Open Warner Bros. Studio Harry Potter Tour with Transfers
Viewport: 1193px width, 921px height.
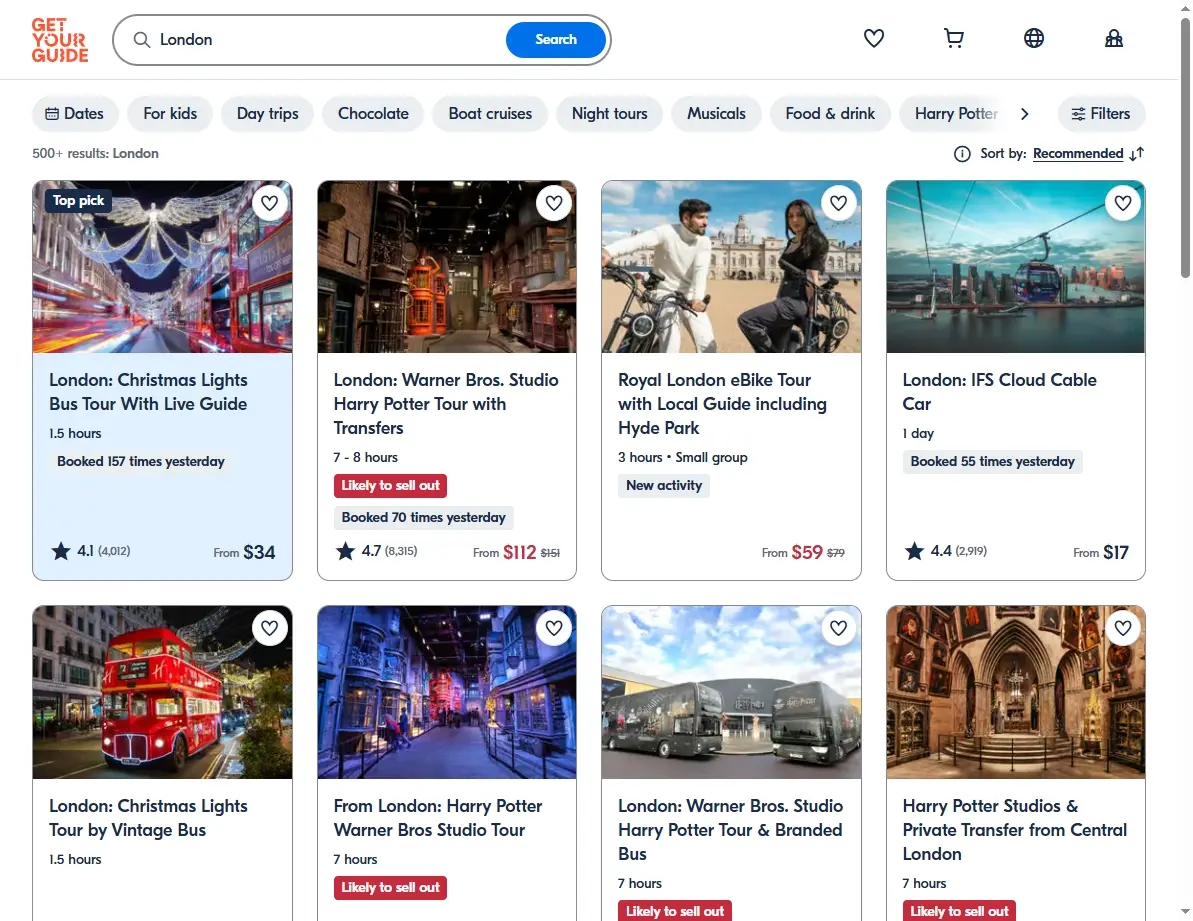(x=446, y=404)
